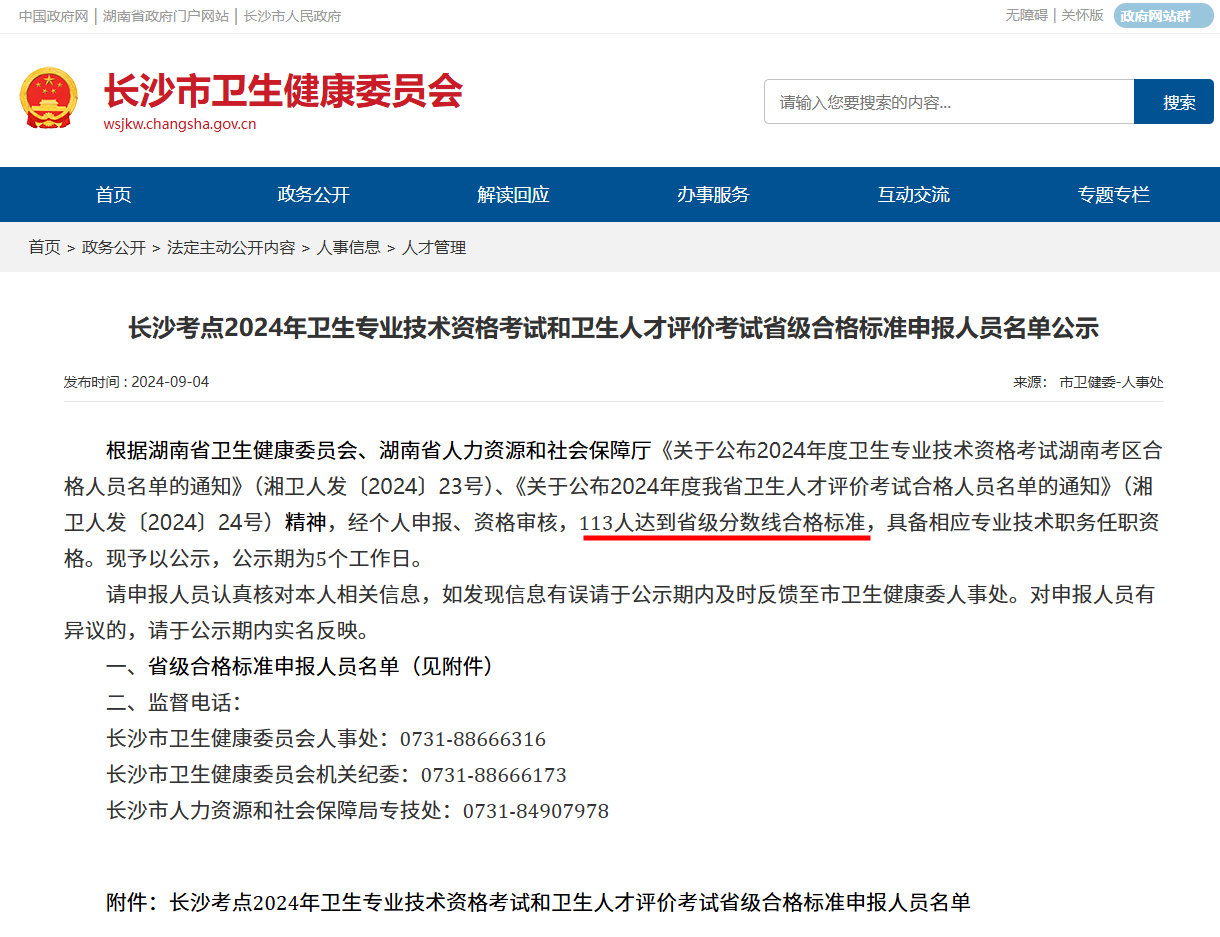
Task: Click the national emblem logo icon
Action: pyautogui.click(x=47, y=98)
